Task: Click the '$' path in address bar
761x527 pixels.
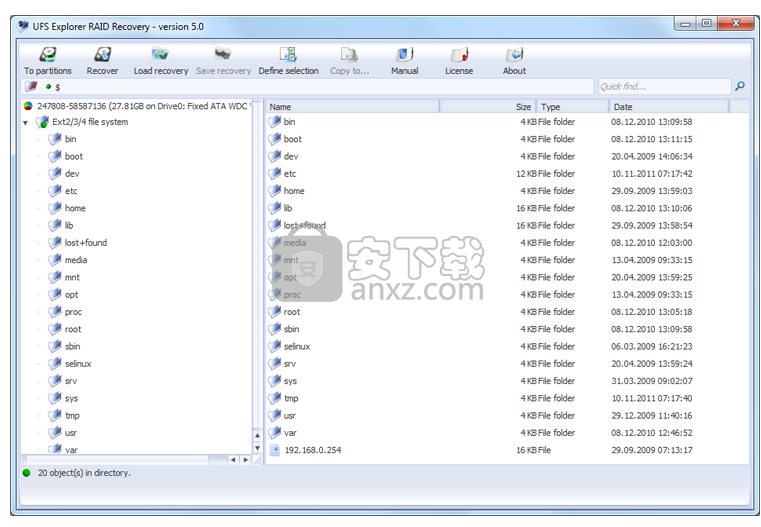Action: click(x=58, y=87)
